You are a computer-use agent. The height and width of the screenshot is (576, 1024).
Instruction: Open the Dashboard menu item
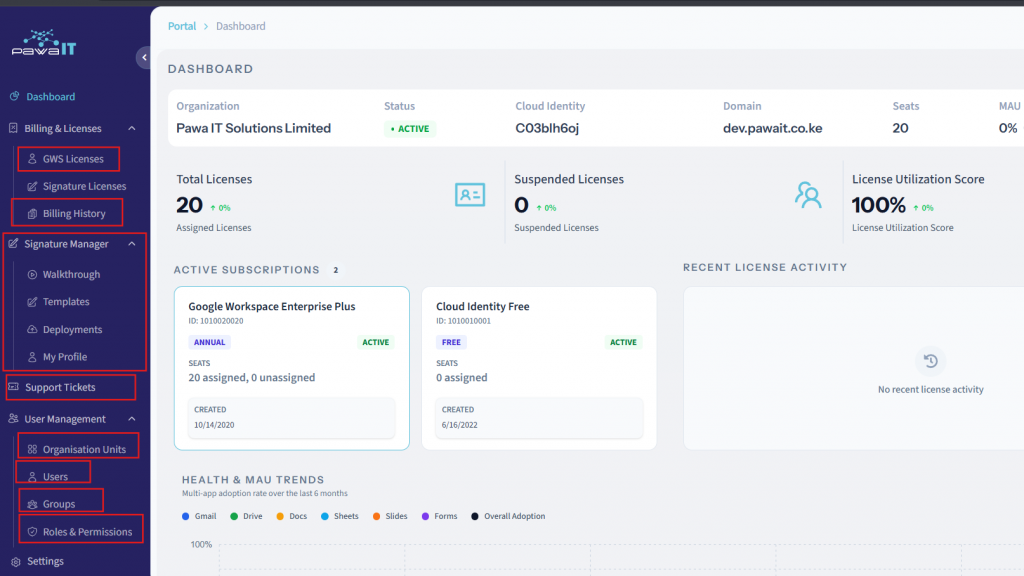point(50,97)
